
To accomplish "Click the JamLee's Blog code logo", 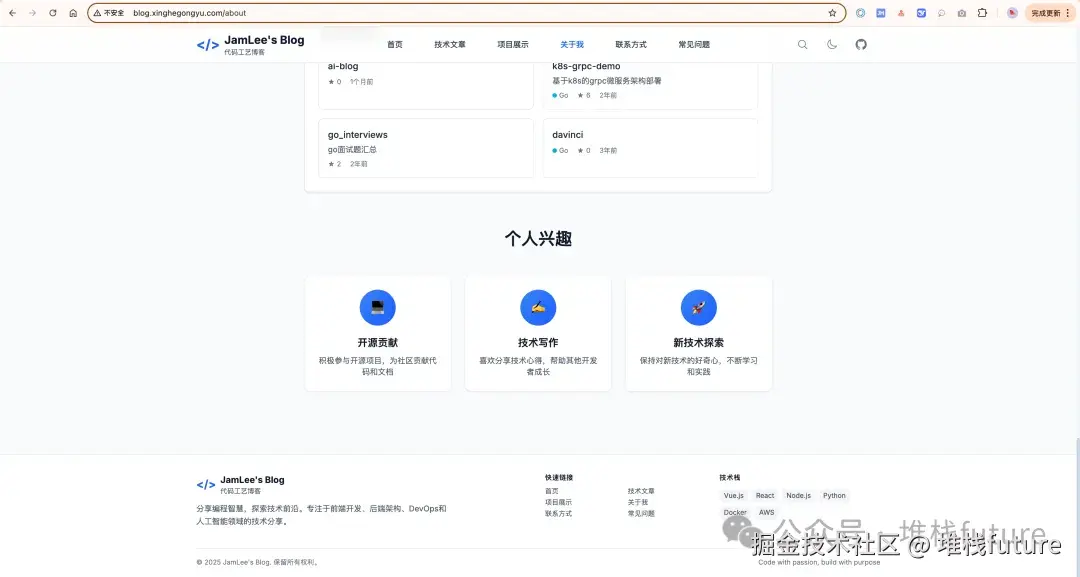I will pyautogui.click(x=206, y=44).
